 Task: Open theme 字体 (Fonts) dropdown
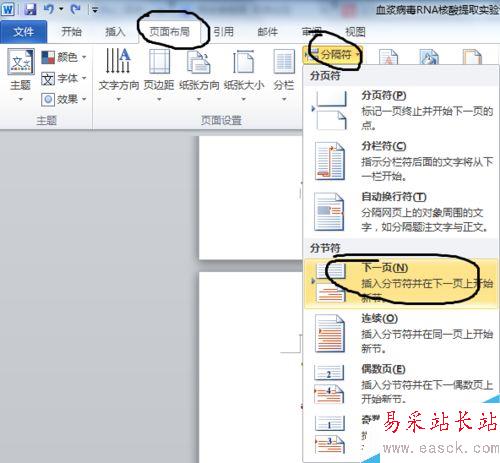[x=64, y=79]
